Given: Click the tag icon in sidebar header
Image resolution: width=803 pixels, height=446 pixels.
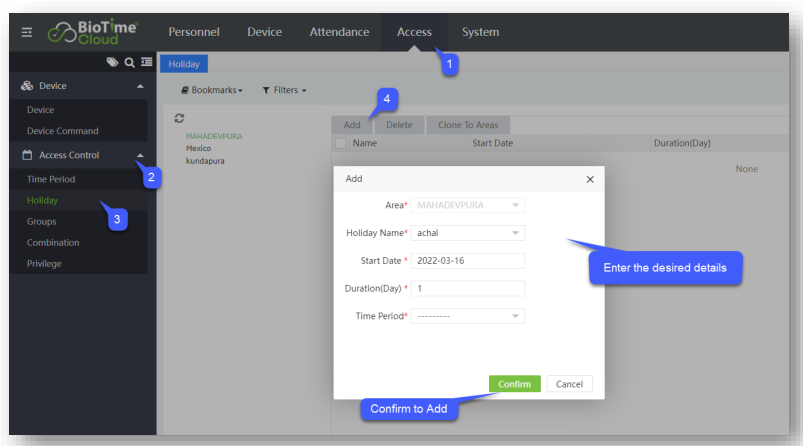Looking at the screenshot, I should pos(112,63).
